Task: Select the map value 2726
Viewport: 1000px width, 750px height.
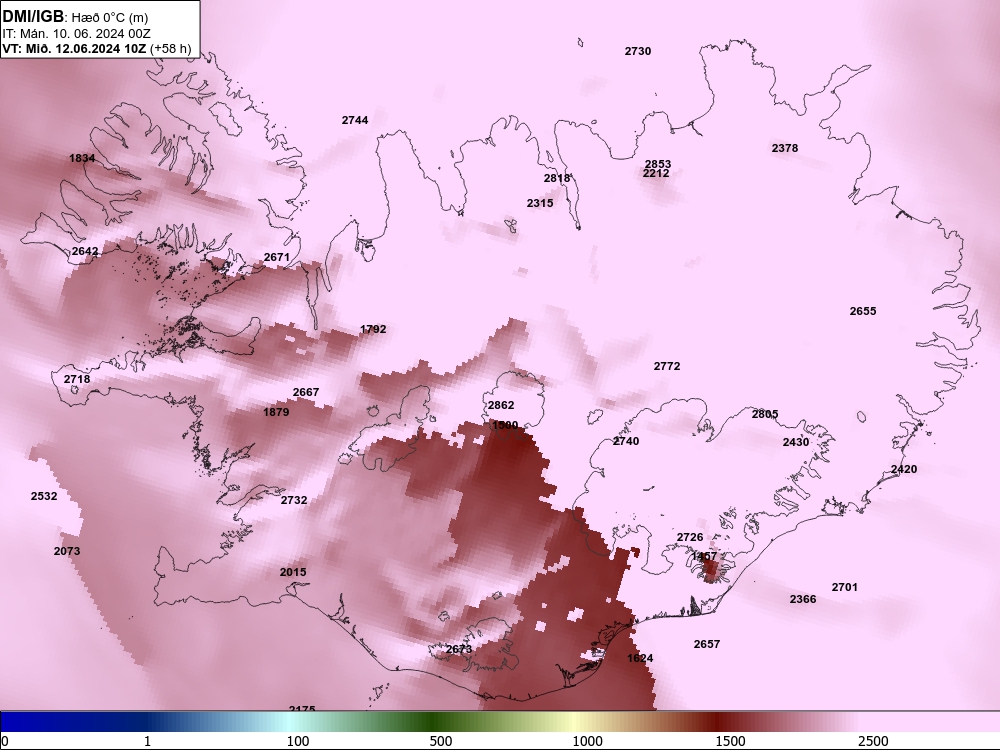Action: [689, 538]
